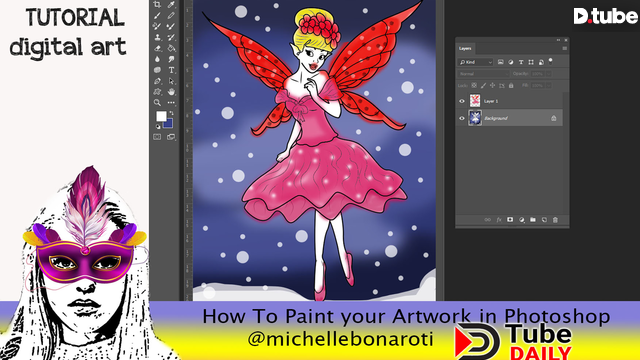
Task: Toggle shape layer filter
Action: (x=531, y=62)
